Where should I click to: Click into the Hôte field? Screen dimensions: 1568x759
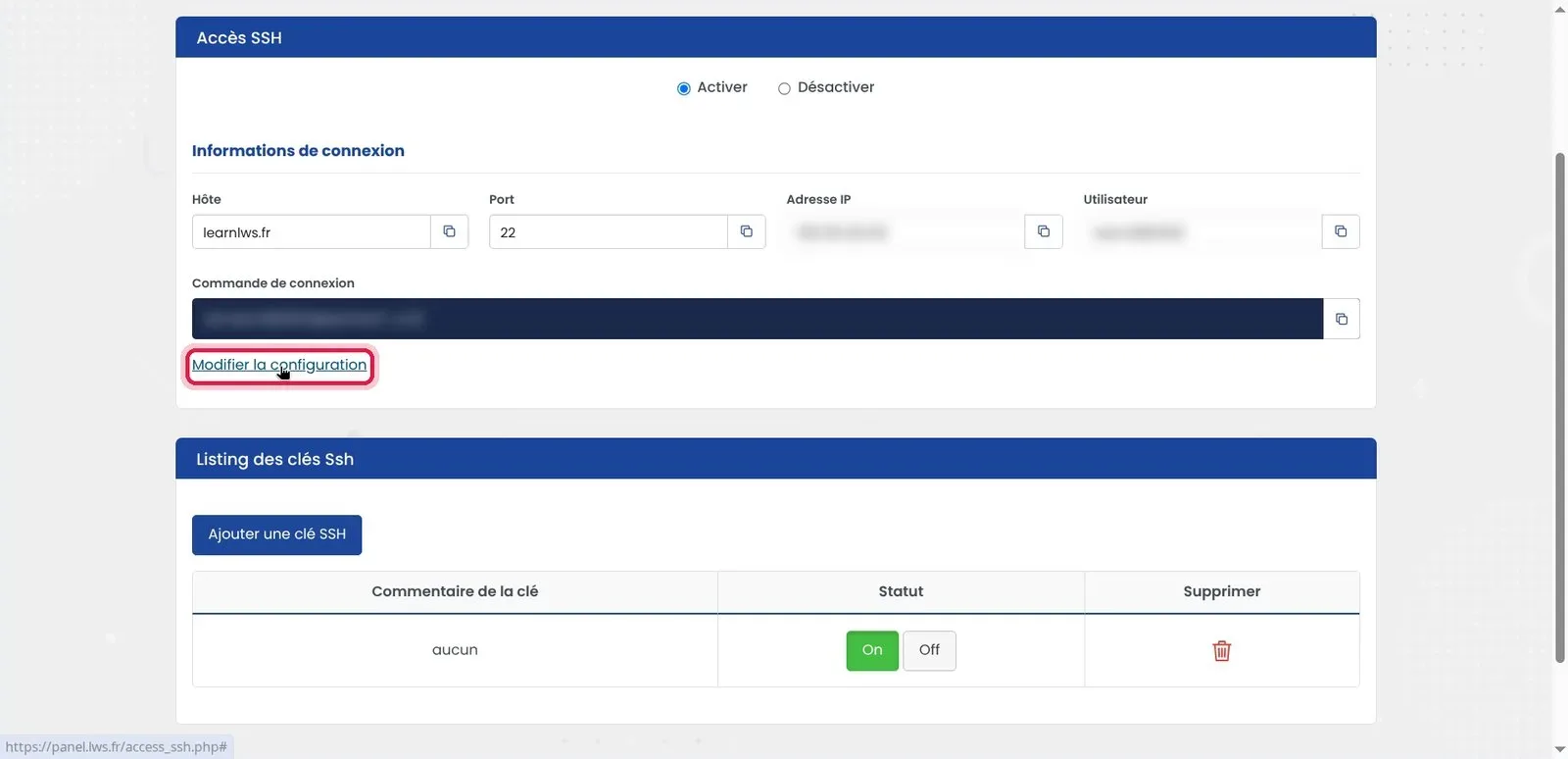coord(312,231)
